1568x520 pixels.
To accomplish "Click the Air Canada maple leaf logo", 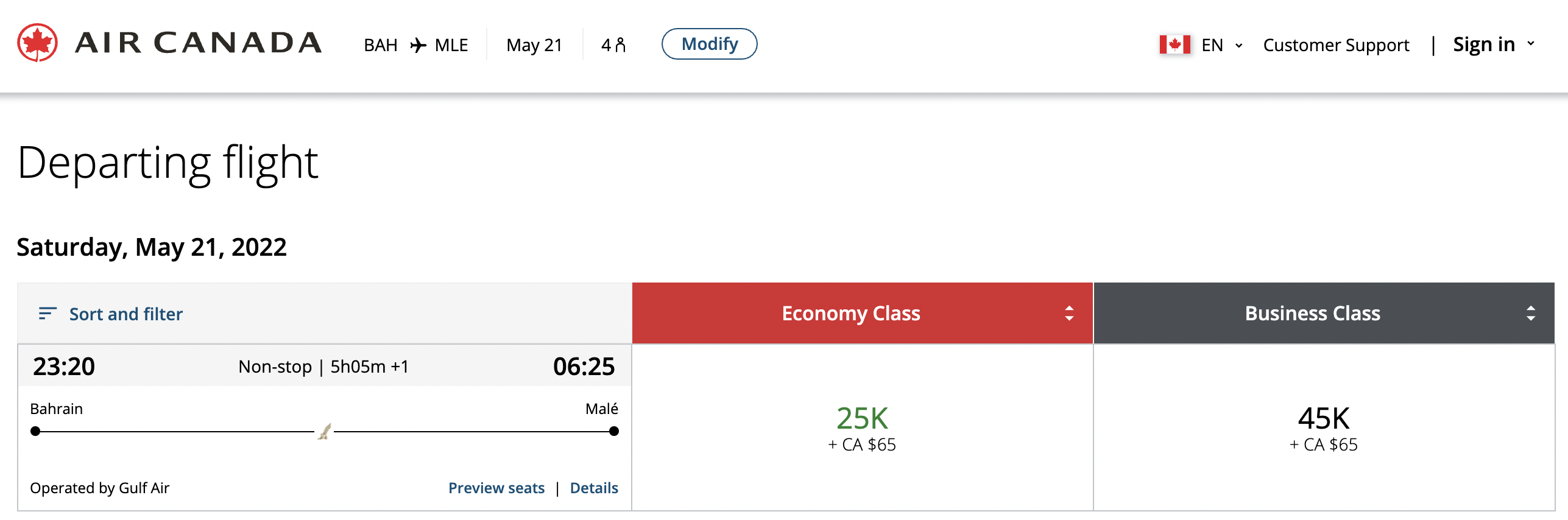I will 38,43.
